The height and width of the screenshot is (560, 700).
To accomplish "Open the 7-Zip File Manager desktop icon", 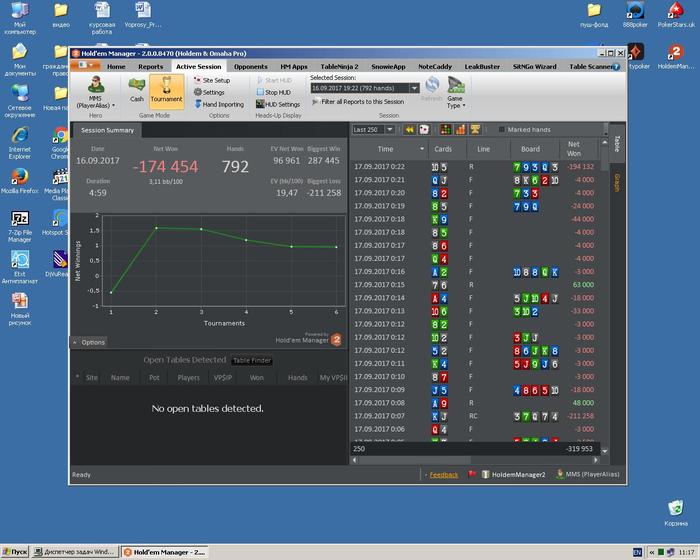I will click(20, 226).
